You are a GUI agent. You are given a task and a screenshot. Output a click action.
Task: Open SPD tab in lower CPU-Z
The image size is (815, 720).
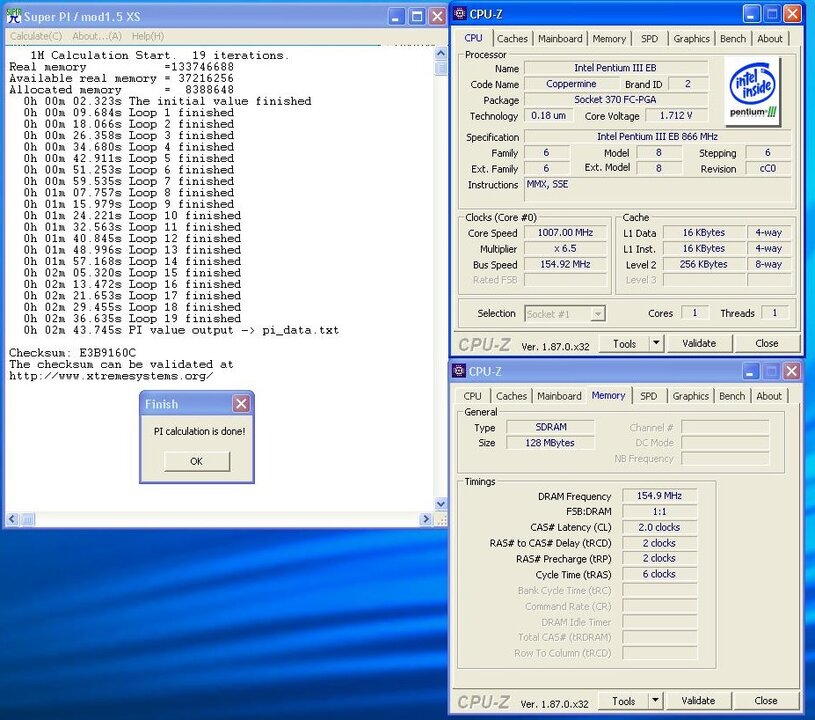pyautogui.click(x=648, y=396)
